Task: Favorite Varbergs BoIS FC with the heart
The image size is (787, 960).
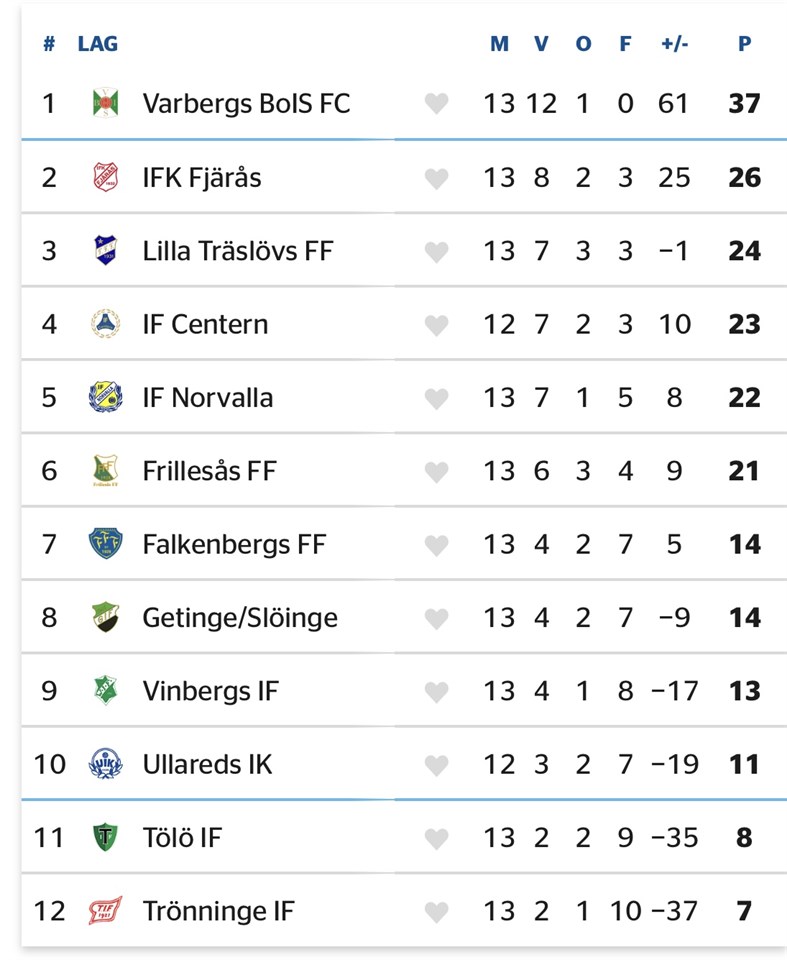Action: (x=436, y=104)
